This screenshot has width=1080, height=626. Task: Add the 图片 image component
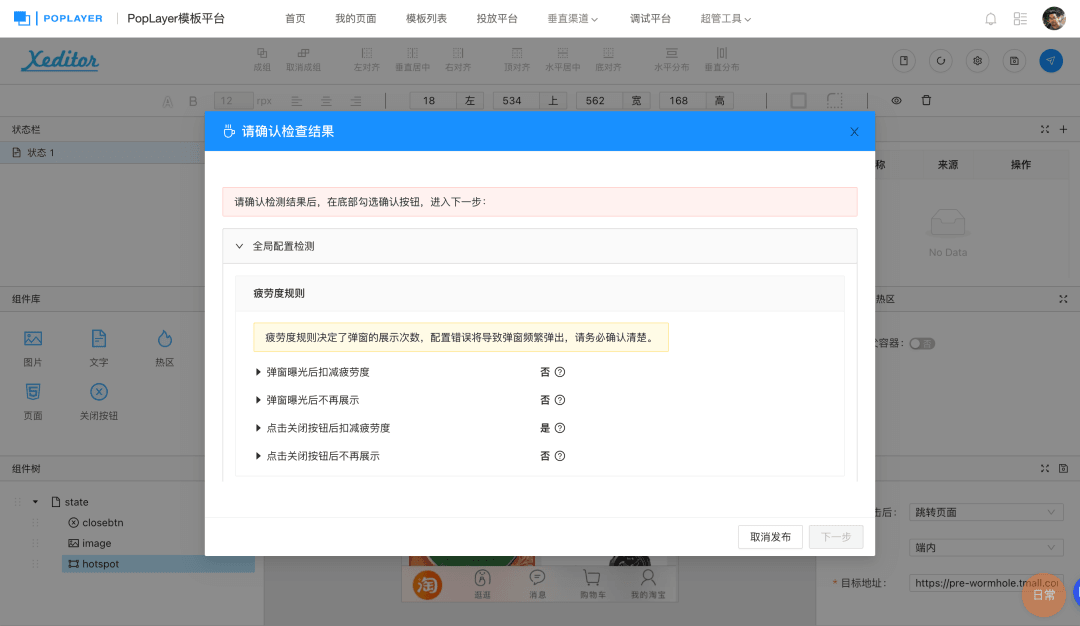click(33, 348)
